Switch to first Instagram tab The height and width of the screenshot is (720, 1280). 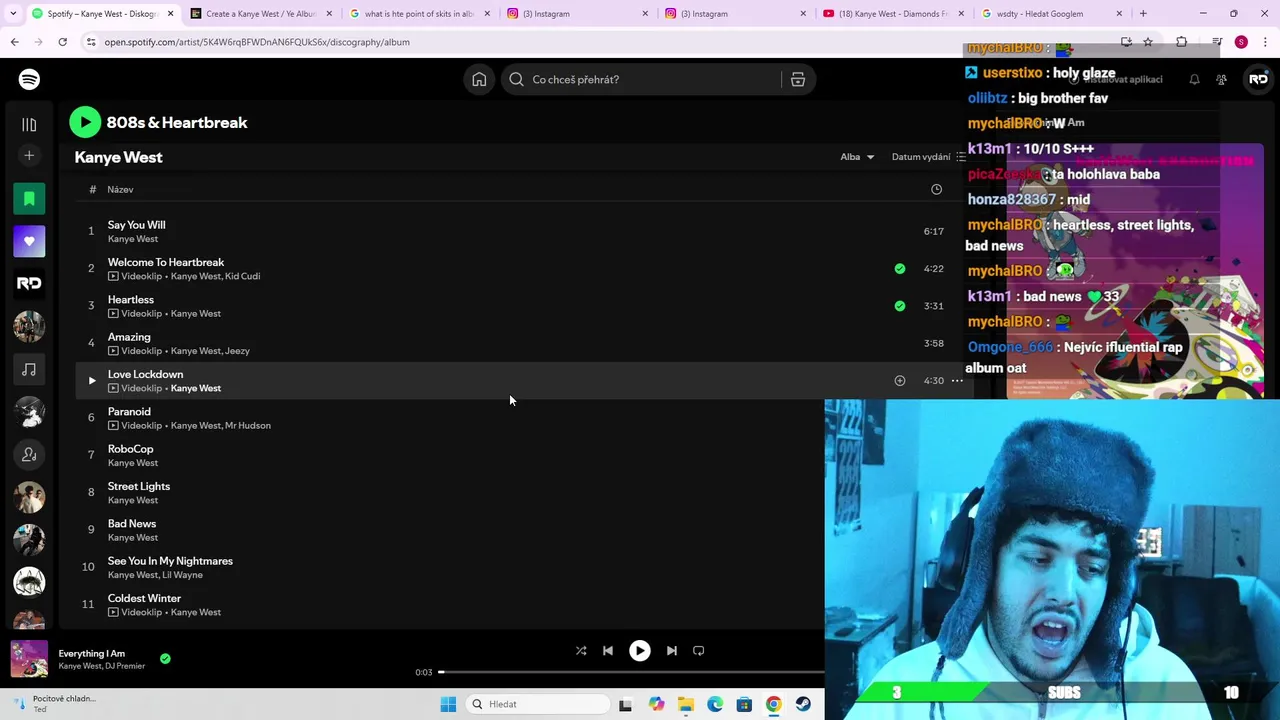[577, 14]
